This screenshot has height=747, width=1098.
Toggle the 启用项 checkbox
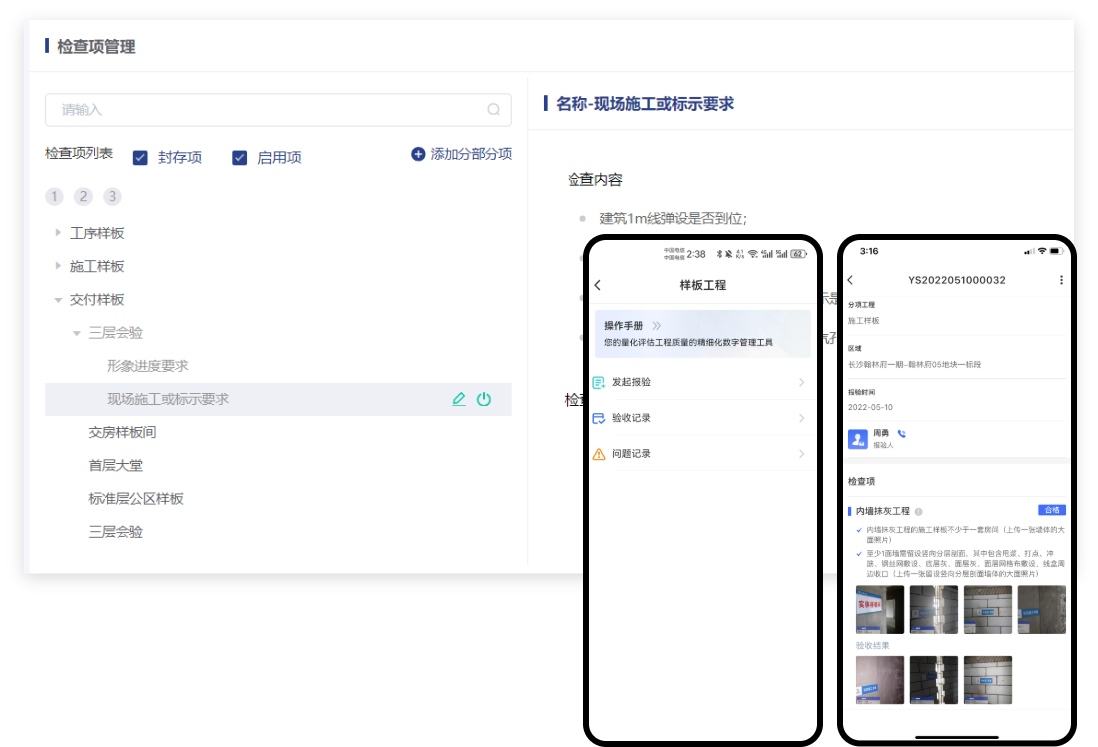pos(239,158)
